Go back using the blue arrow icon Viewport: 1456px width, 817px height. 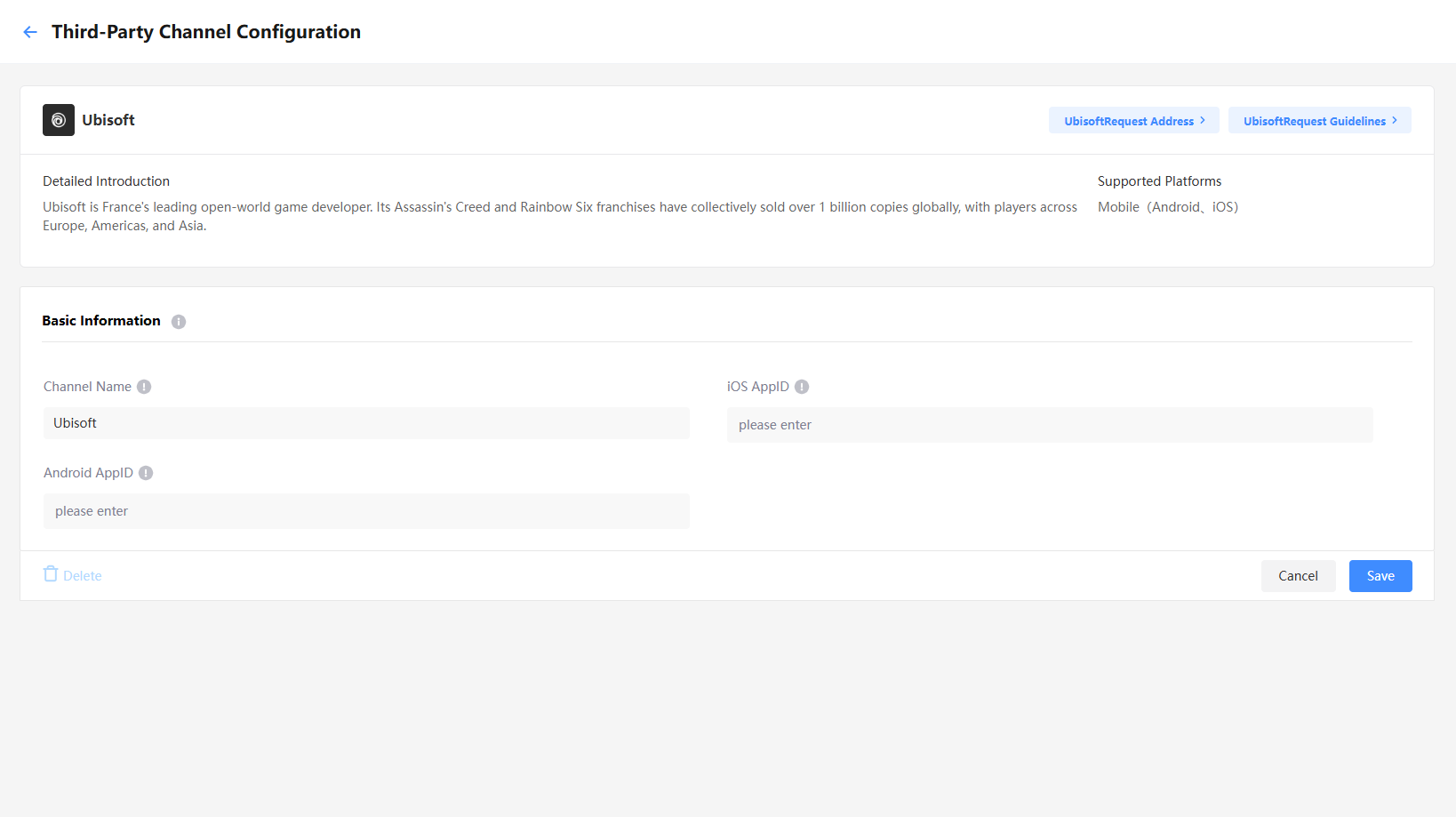[30, 32]
